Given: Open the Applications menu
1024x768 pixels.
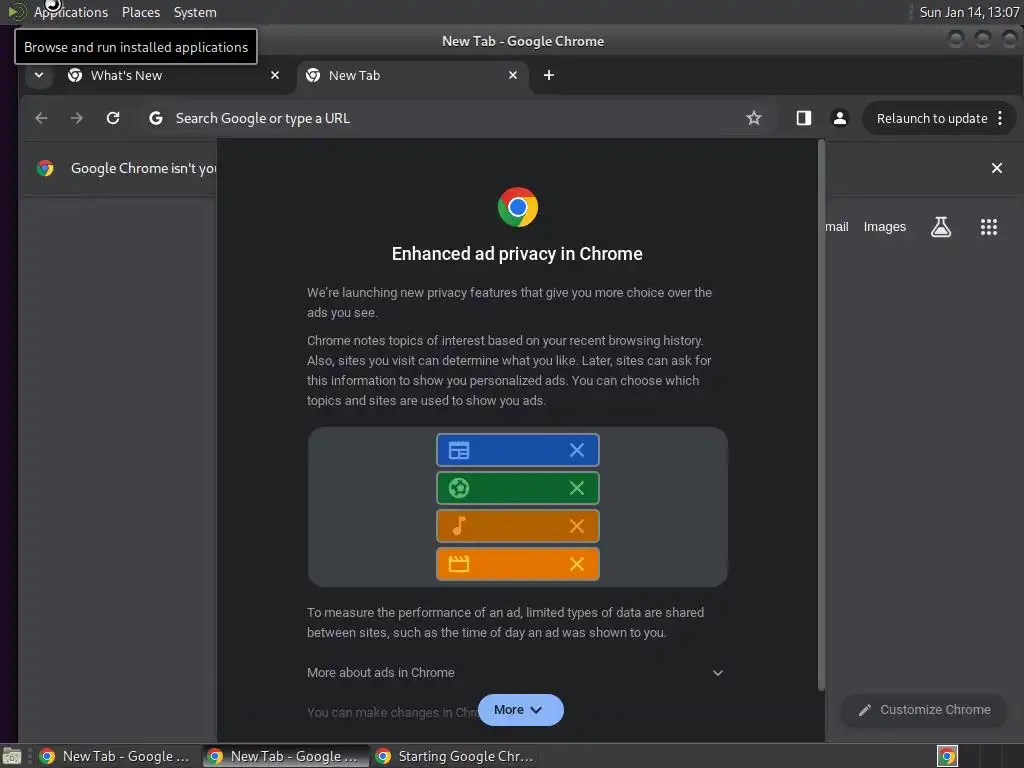Looking at the screenshot, I should 71,12.
